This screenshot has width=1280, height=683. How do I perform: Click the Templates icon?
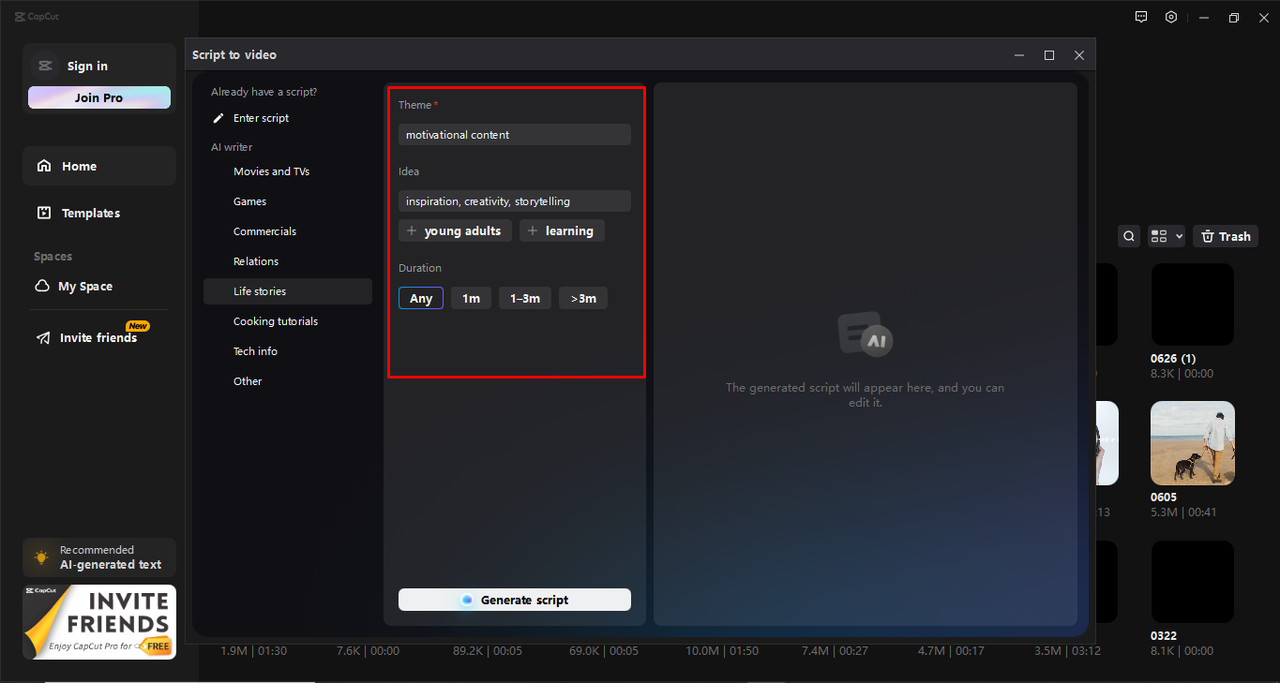pyautogui.click(x=44, y=213)
